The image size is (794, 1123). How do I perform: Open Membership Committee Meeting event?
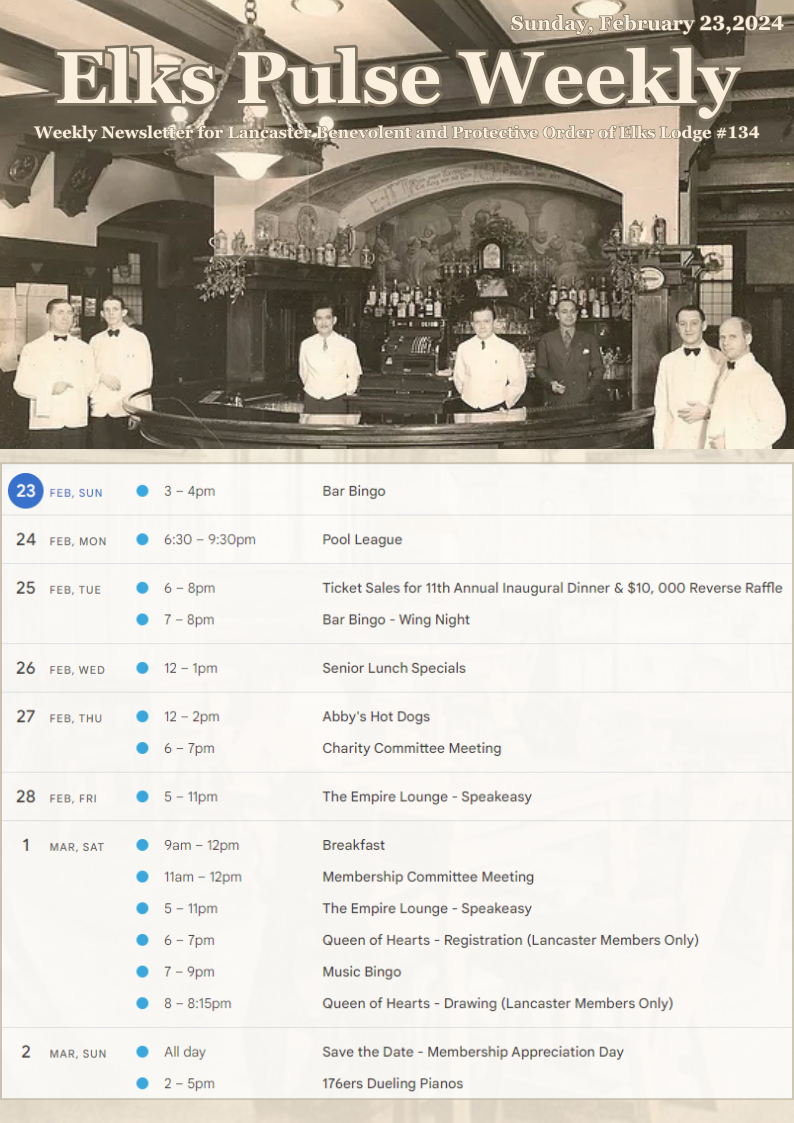click(x=428, y=877)
